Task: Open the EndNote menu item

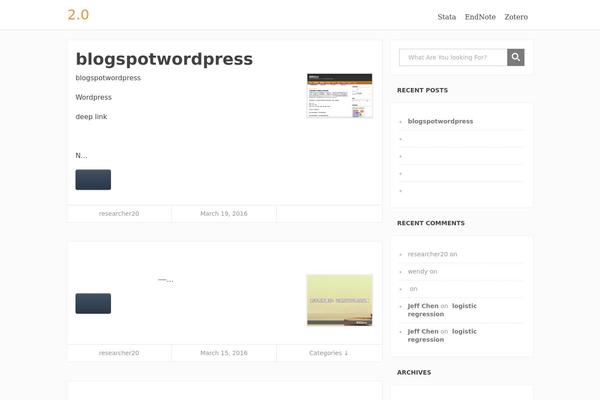Action: (480, 17)
